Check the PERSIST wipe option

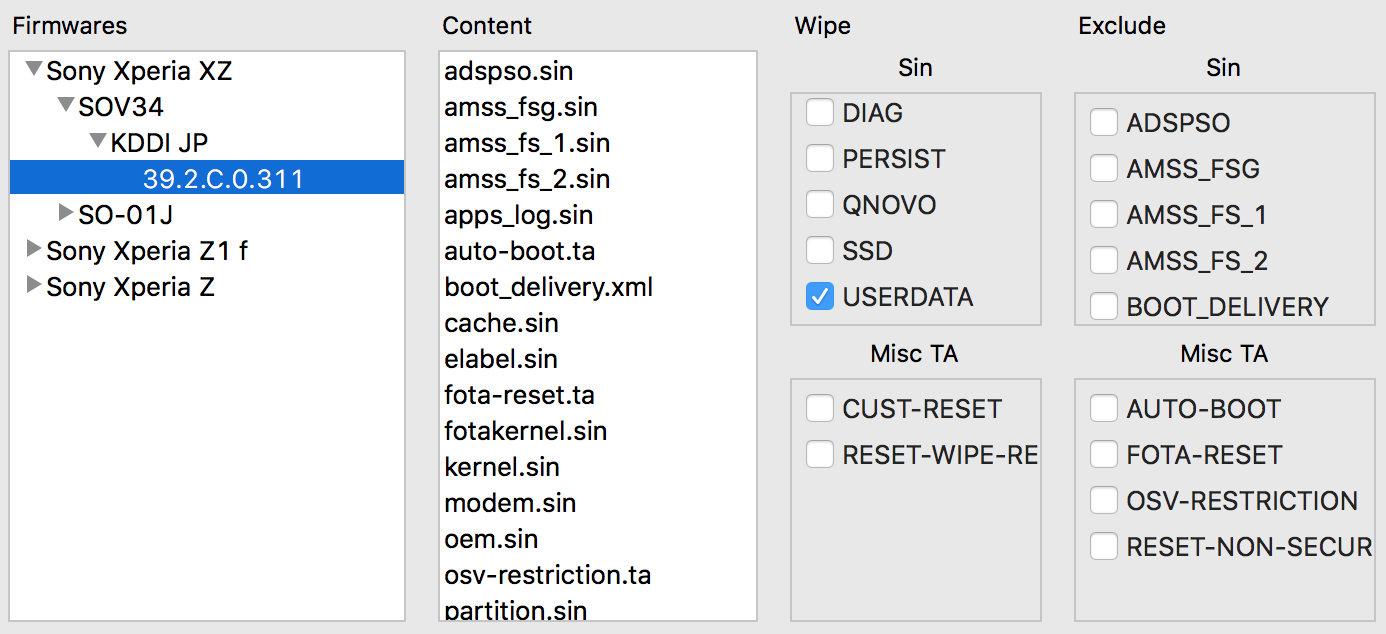pos(820,159)
